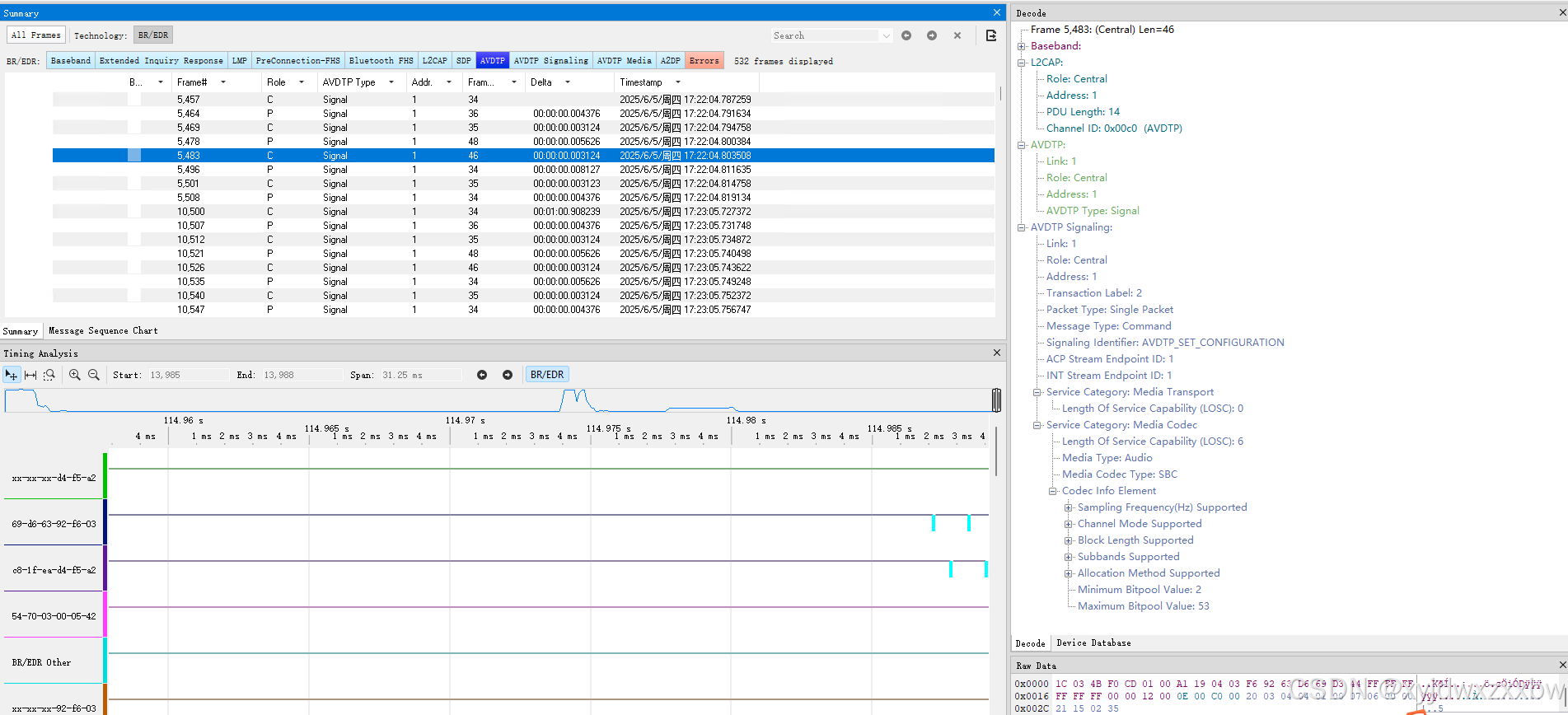Expand the Baseband decode node

(x=1022, y=46)
